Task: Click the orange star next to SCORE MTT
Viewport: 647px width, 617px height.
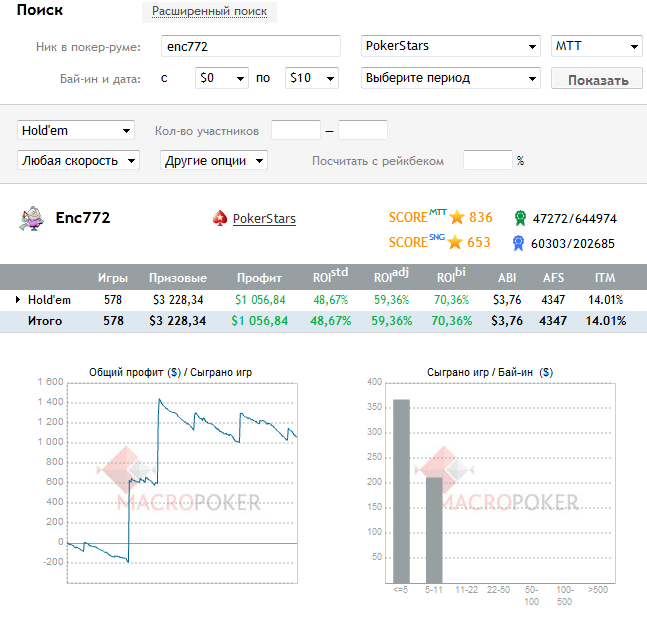Action: click(457, 217)
